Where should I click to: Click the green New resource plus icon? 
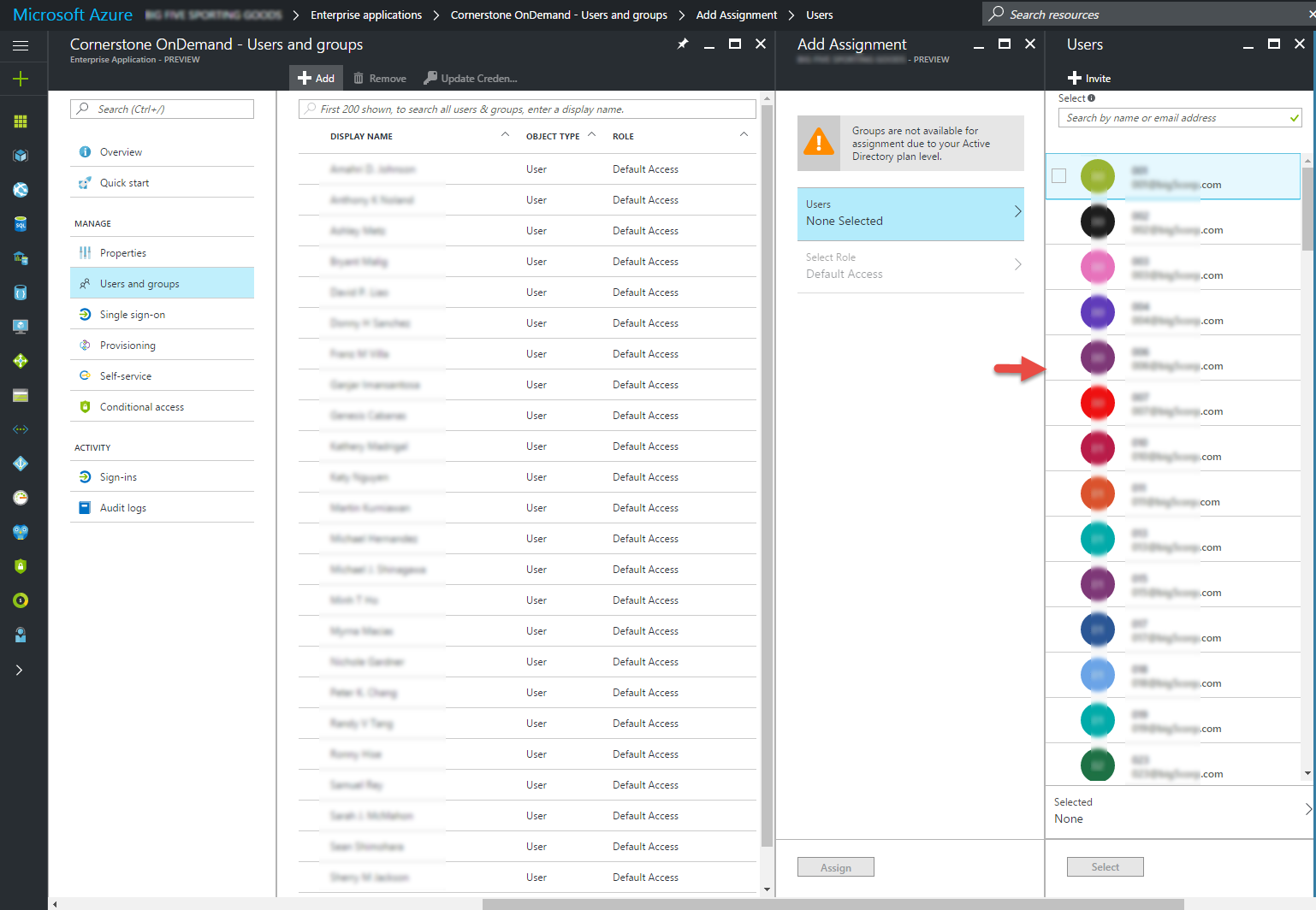[x=21, y=79]
